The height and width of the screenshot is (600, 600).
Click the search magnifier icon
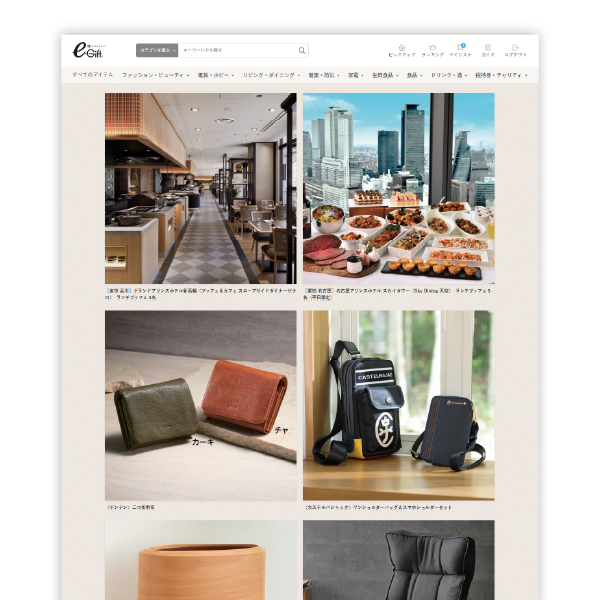click(x=302, y=50)
